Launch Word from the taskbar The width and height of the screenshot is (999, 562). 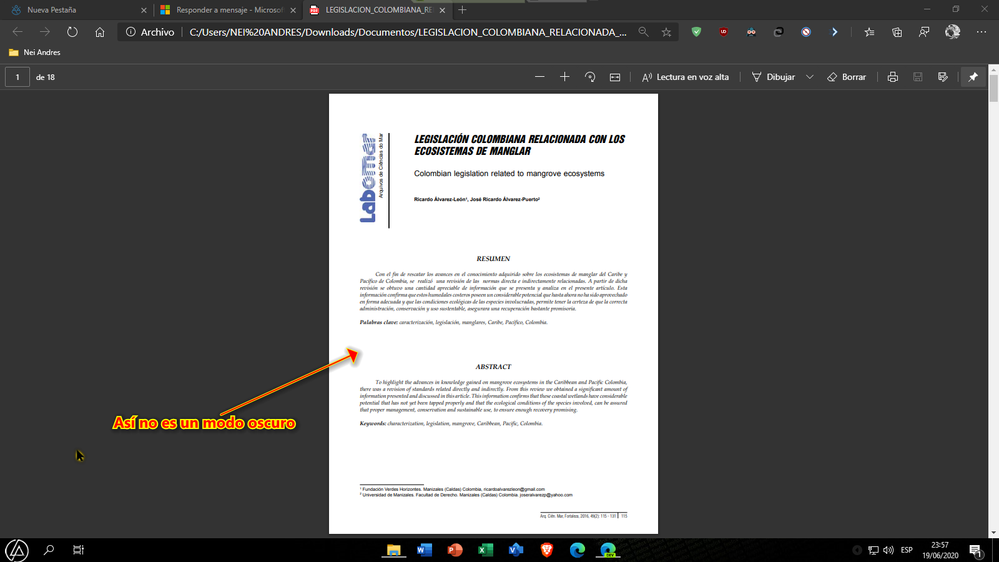coord(424,550)
